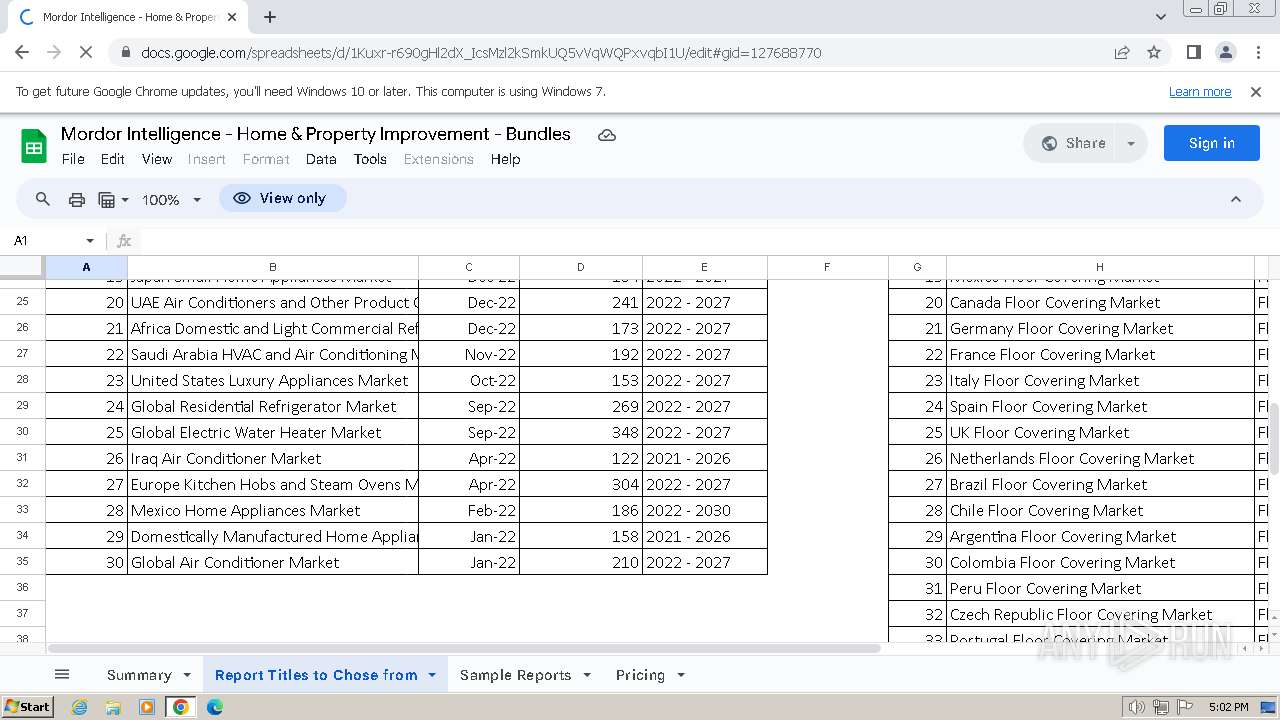
Task: Share this page via address bar icon
Action: 1122,52
